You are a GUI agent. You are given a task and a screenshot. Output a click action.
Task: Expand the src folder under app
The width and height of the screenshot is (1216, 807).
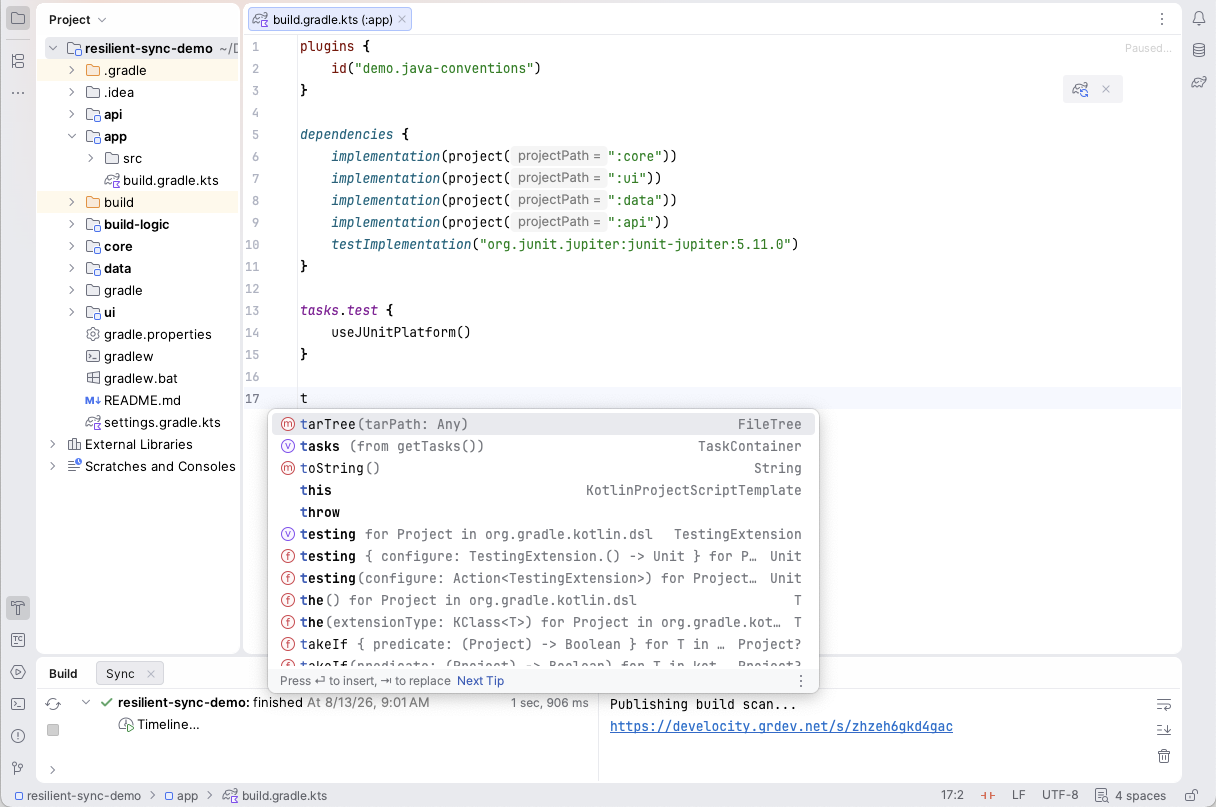coord(91,158)
